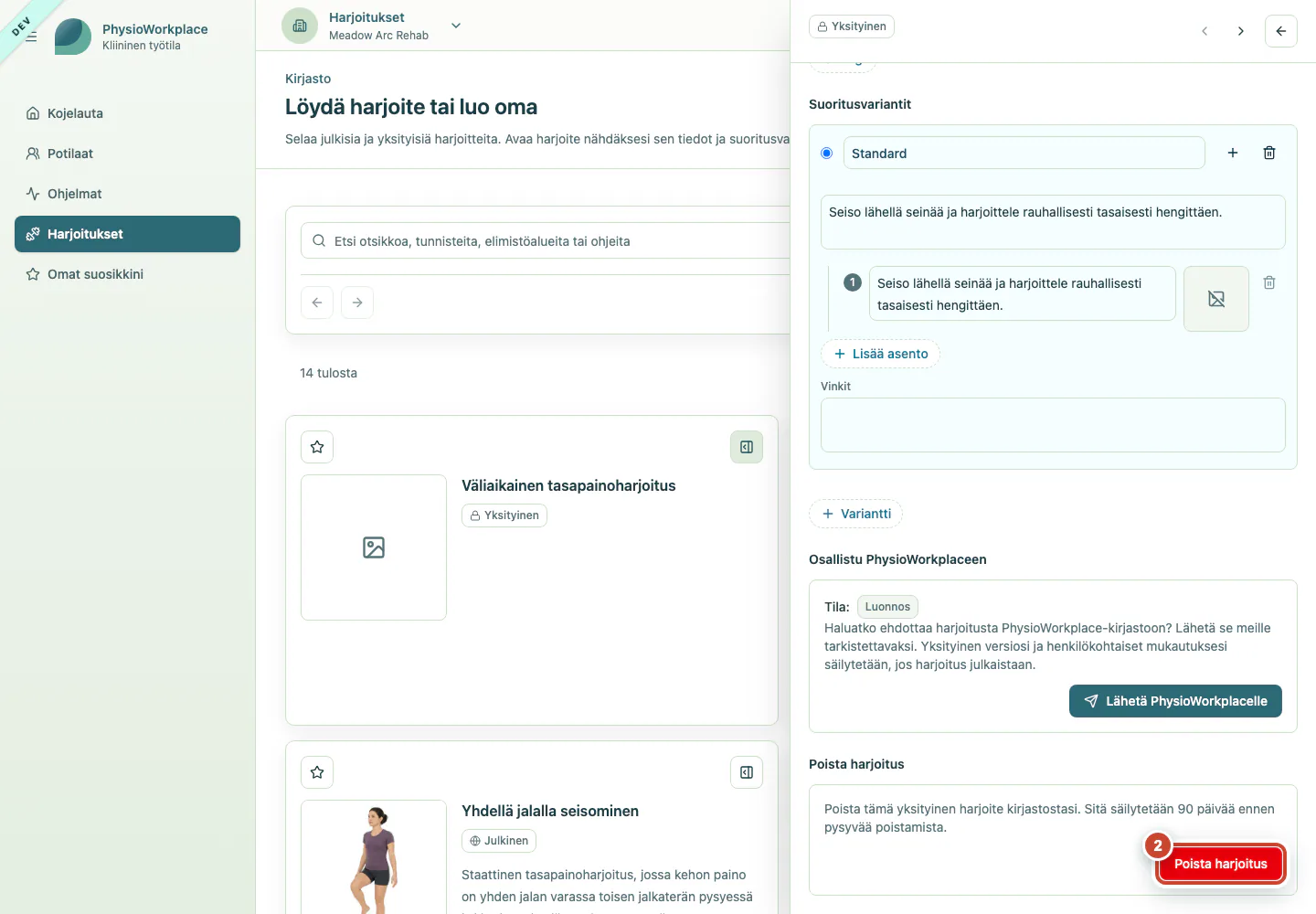Toggle detail panel for Väliaikainen tasapainoharjoitus
The image size is (1316, 914).
click(x=747, y=447)
